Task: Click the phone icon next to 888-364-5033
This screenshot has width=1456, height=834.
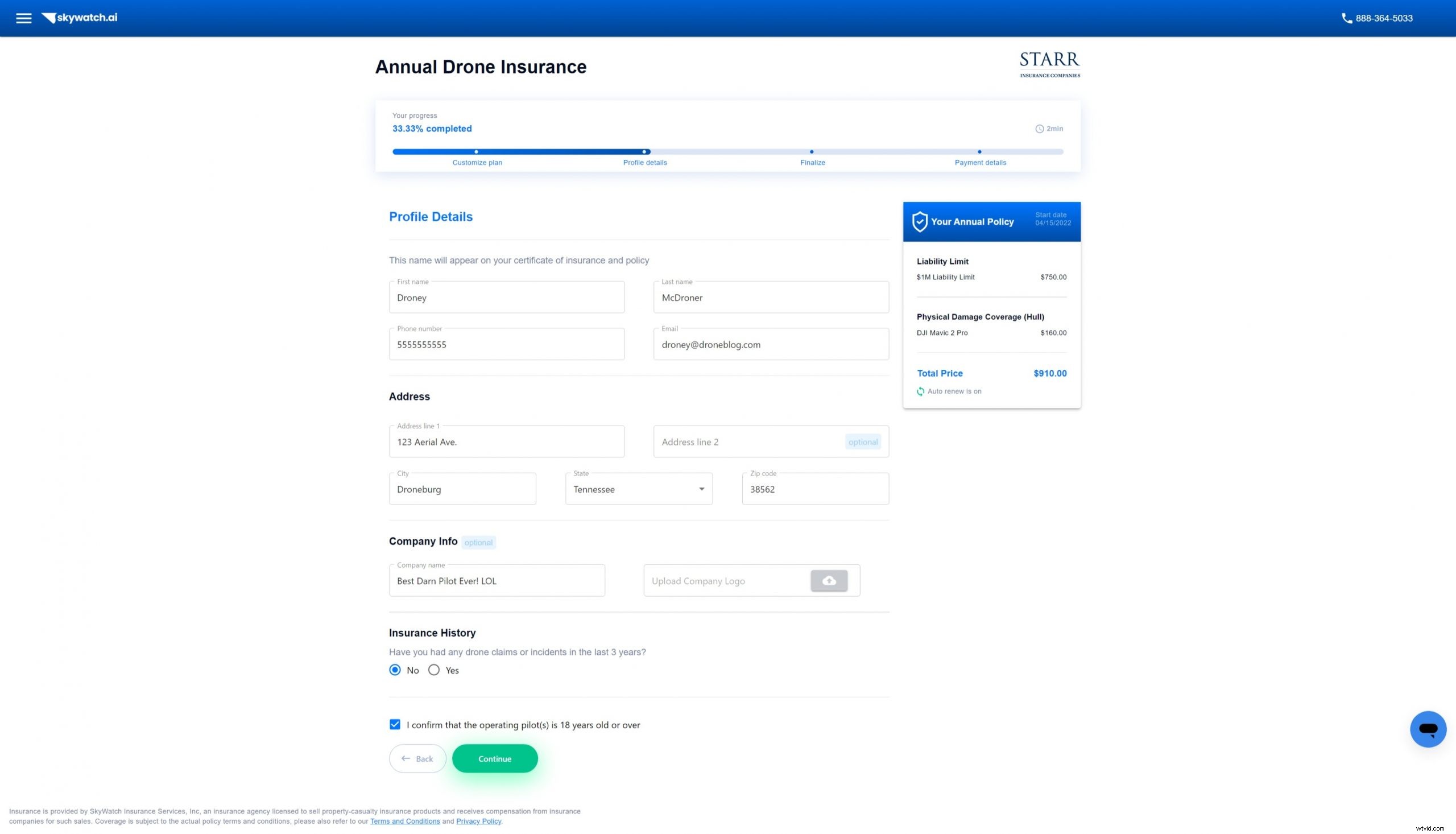Action: (x=1346, y=18)
